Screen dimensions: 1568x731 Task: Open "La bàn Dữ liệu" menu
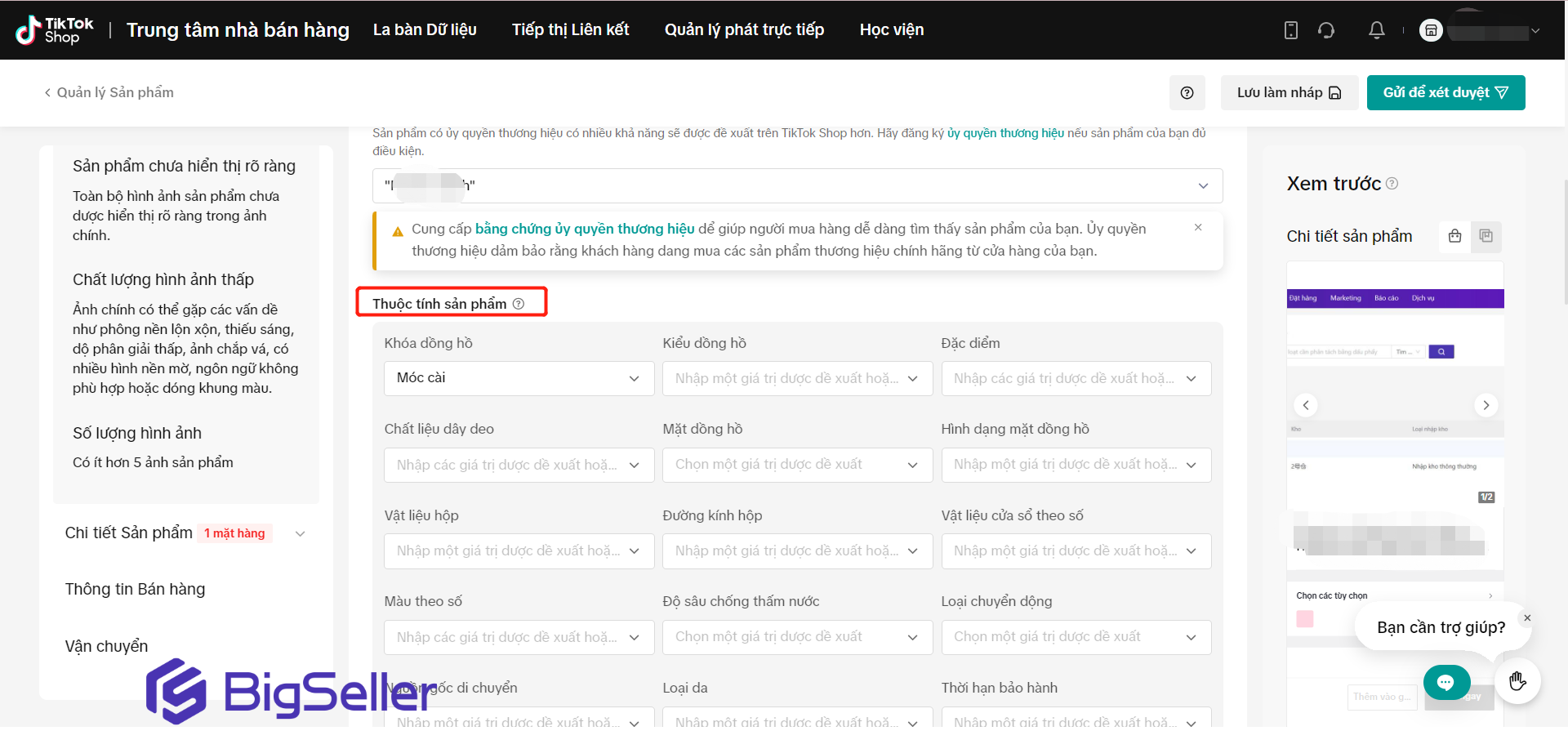click(x=425, y=30)
